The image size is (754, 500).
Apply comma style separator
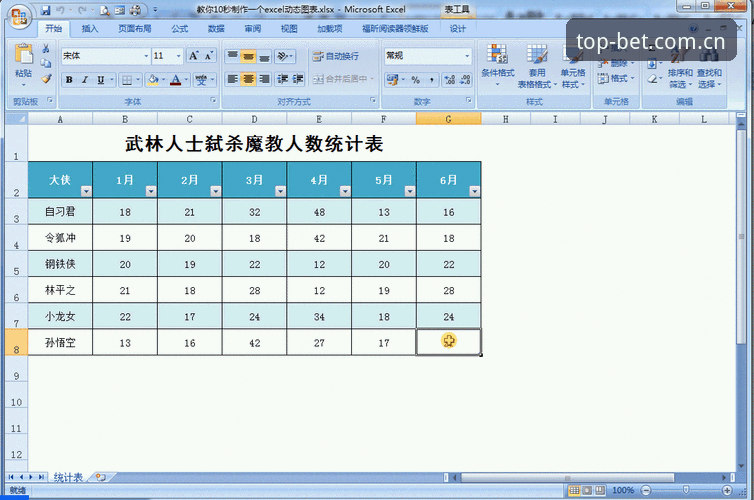pyautogui.click(x=432, y=79)
